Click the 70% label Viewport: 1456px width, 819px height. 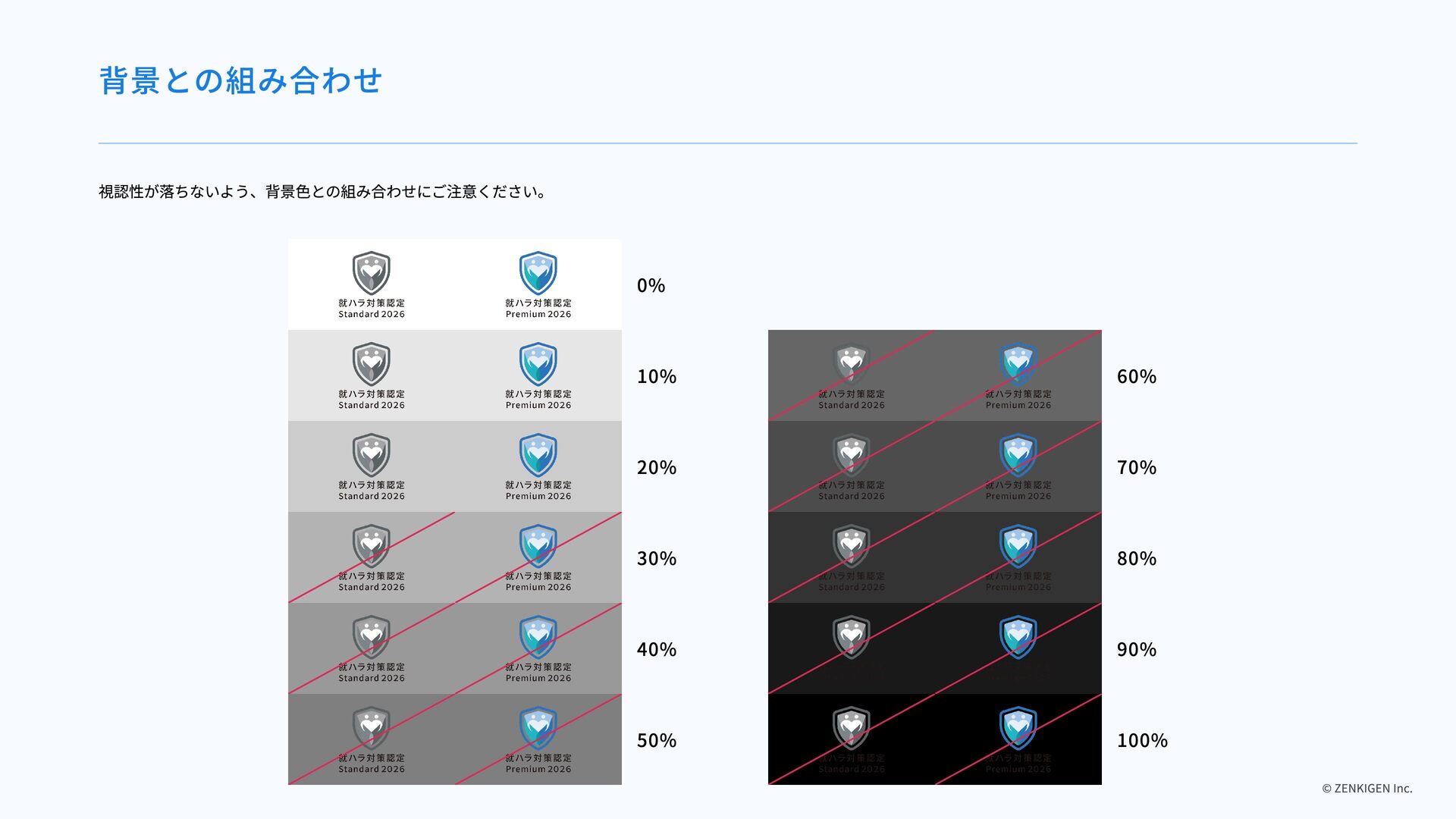1137,468
